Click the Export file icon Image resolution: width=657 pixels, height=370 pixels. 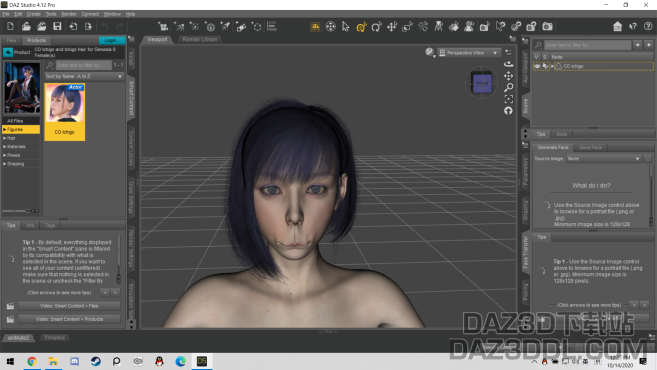coord(88,26)
